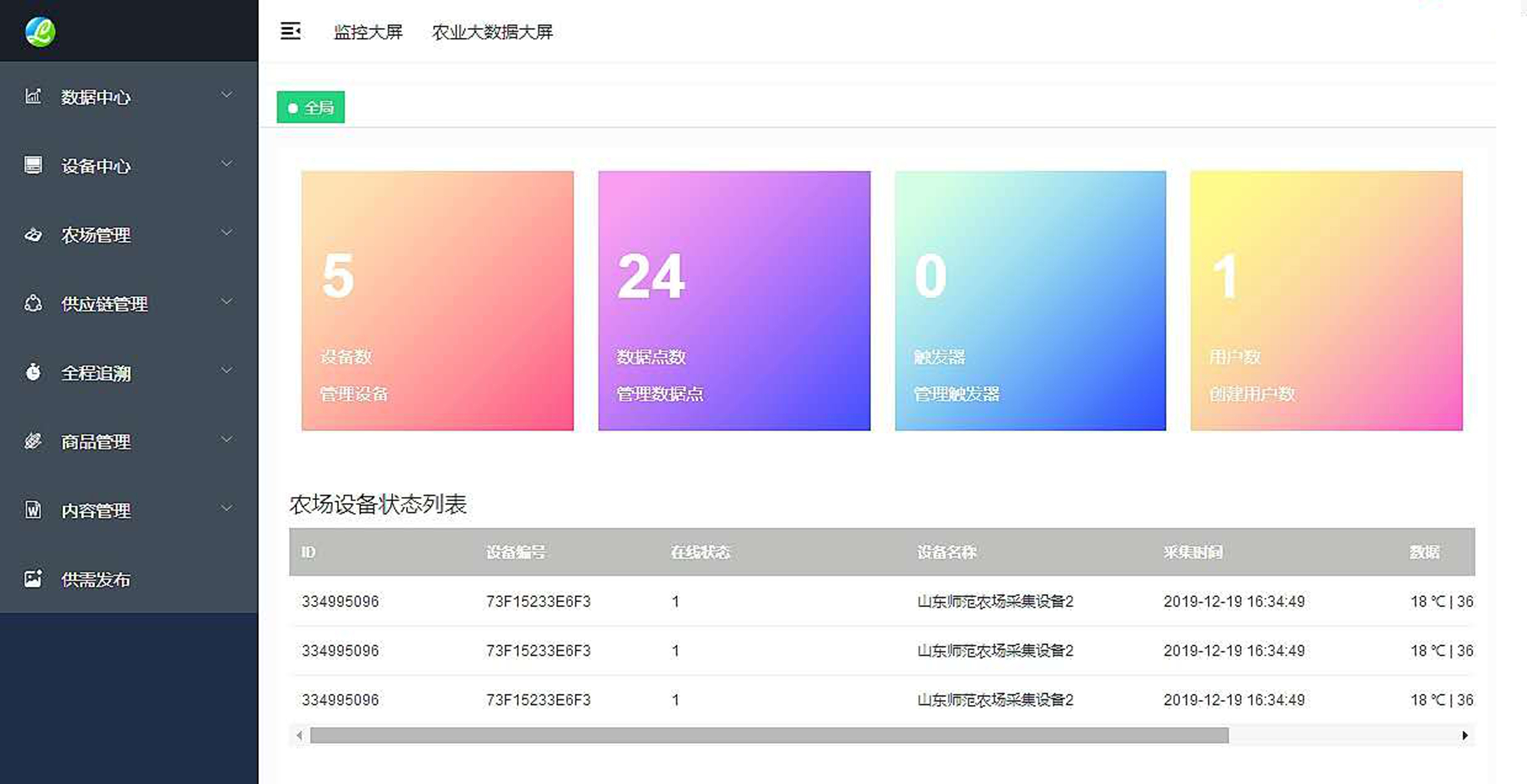
Task: Collapse sidebar with hamburger menu icon
Action: (x=290, y=31)
